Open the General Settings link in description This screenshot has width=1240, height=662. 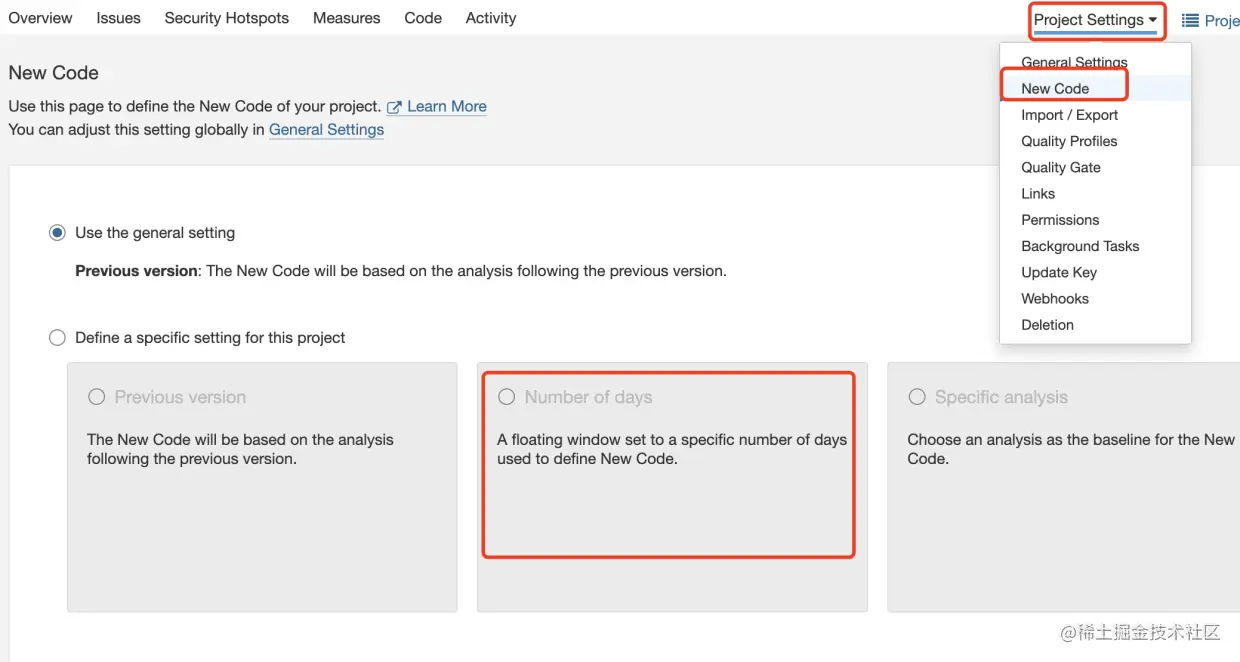click(326, 130)
